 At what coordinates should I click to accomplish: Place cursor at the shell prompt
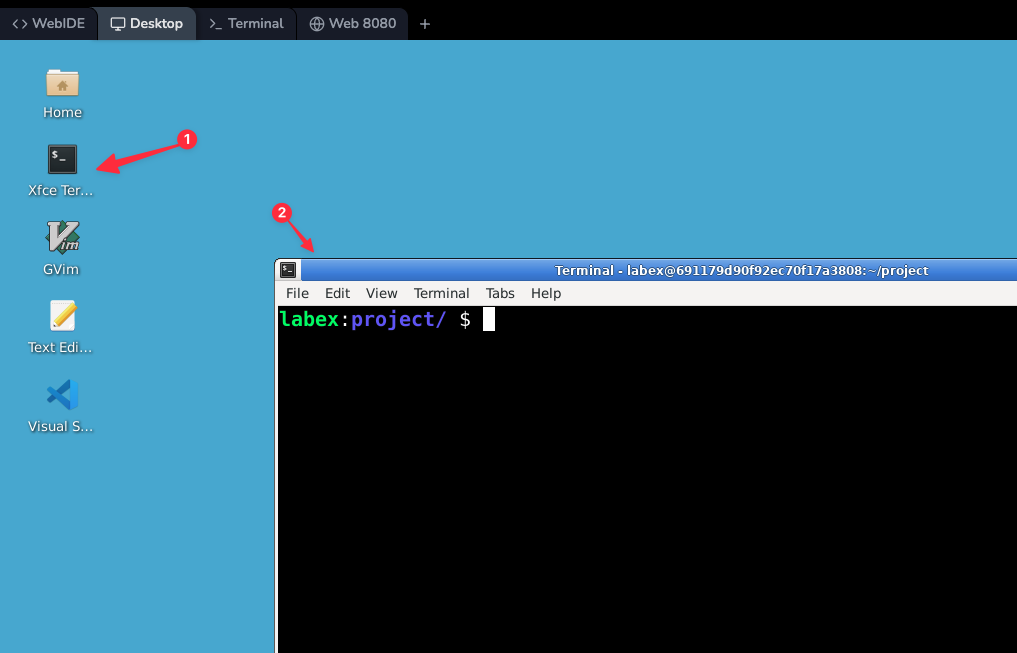click(x=487, y=318)
